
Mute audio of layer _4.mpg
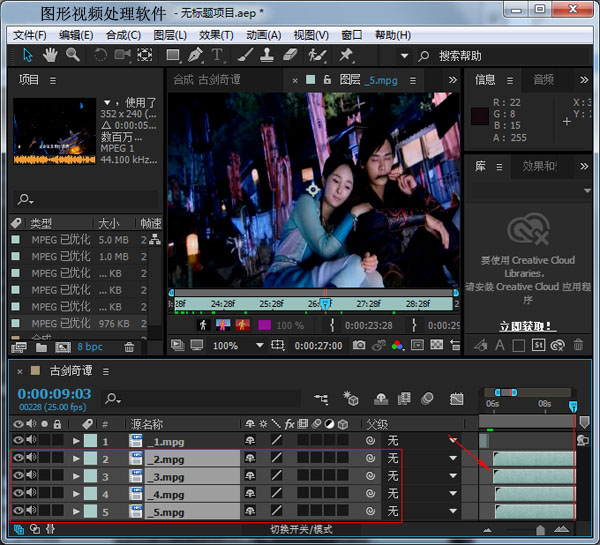pyautogui.click(x=31, y=493)
